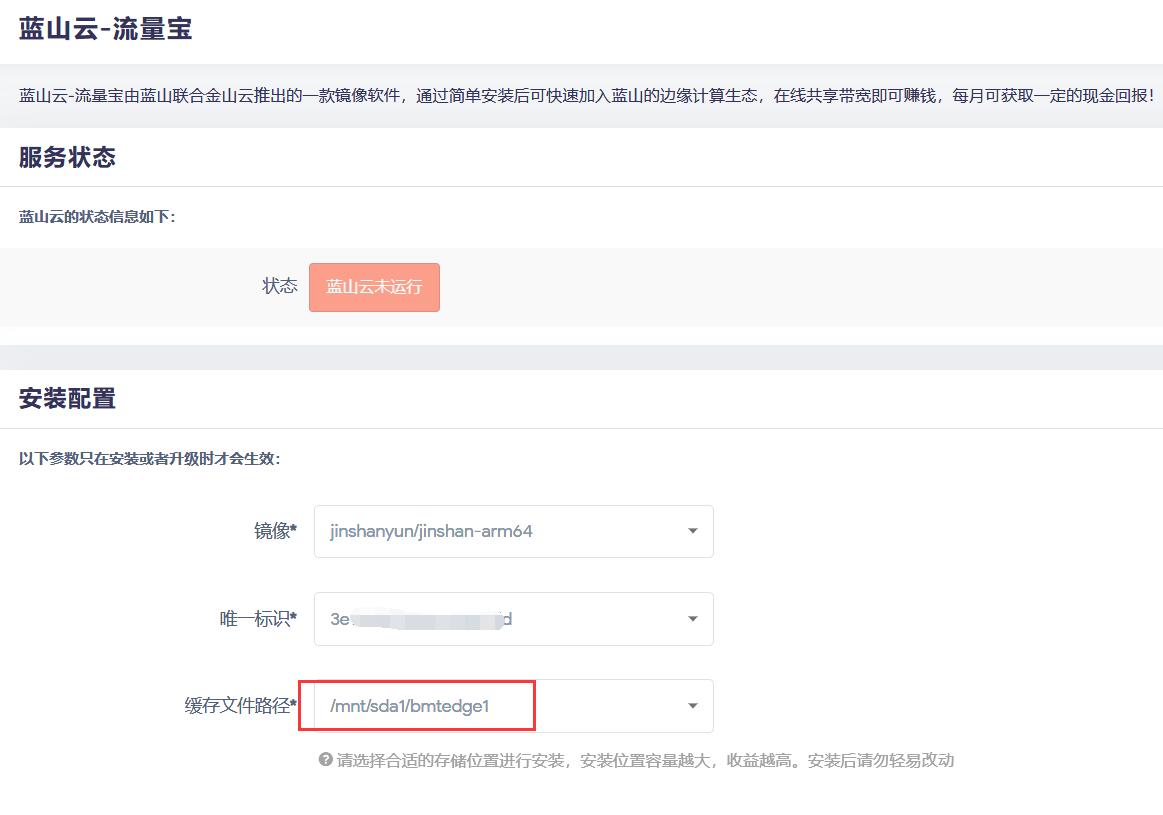
Task: Click the 蓝山云的状态信息如下 subtitle
Action: coord(97,217)
